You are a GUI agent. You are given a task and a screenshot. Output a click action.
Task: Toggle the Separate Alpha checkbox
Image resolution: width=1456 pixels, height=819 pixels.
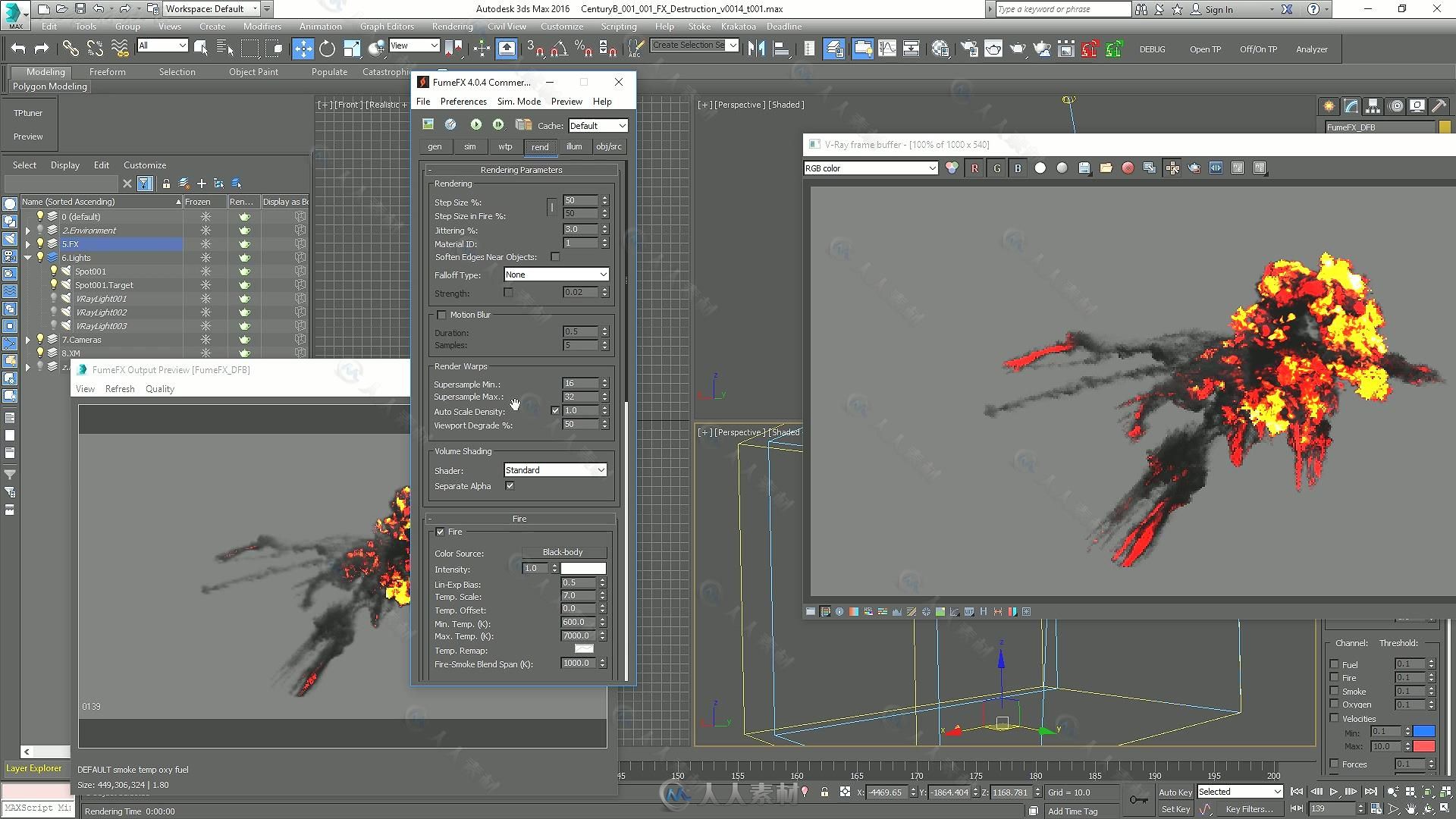[x=510, y=486]
